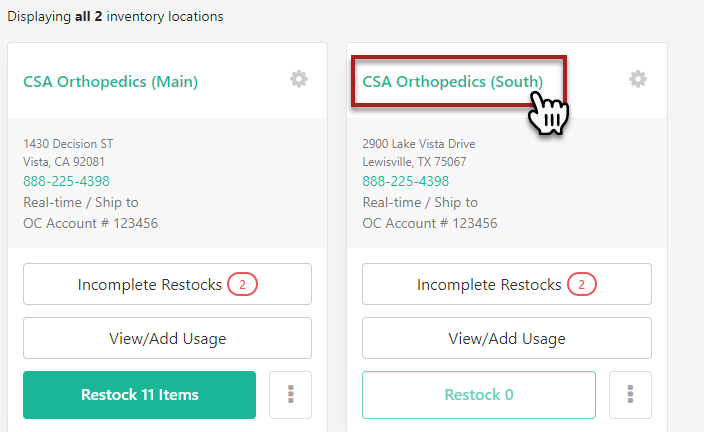
Task: Click the red 2 badge on South location
Action: [582, 284]
